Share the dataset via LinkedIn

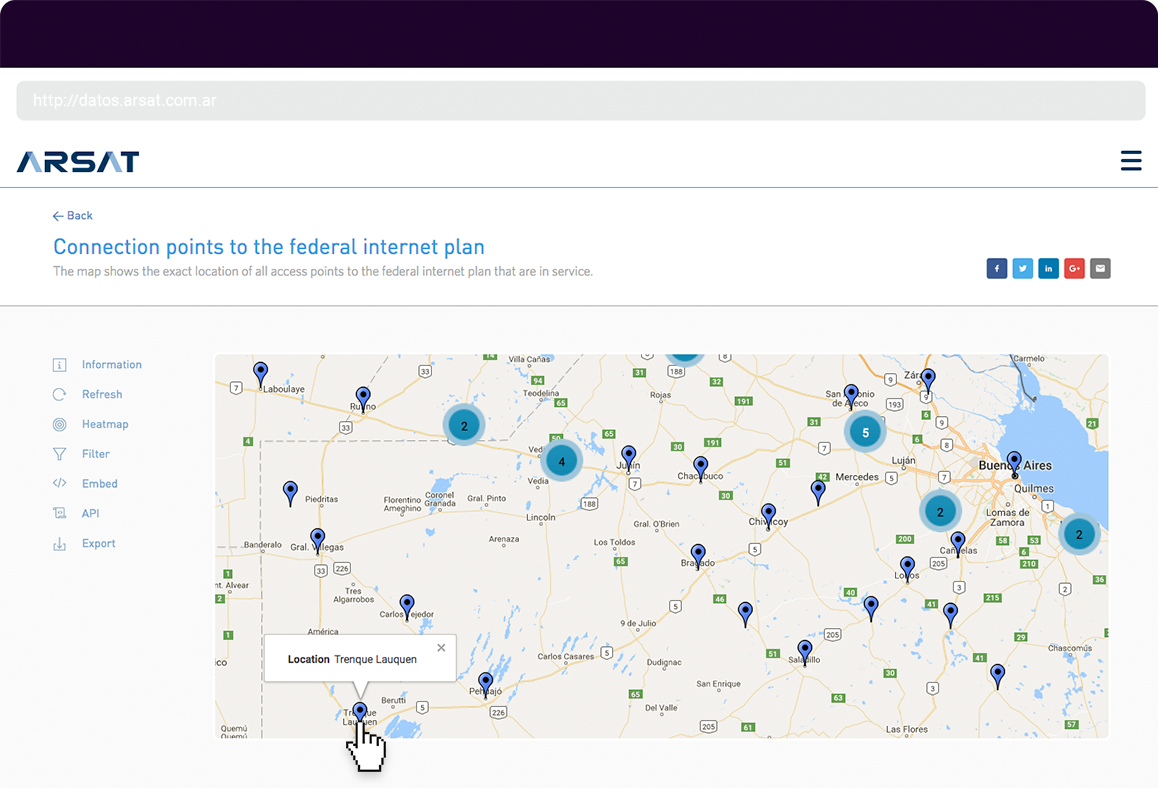(x=1048, y=268)
